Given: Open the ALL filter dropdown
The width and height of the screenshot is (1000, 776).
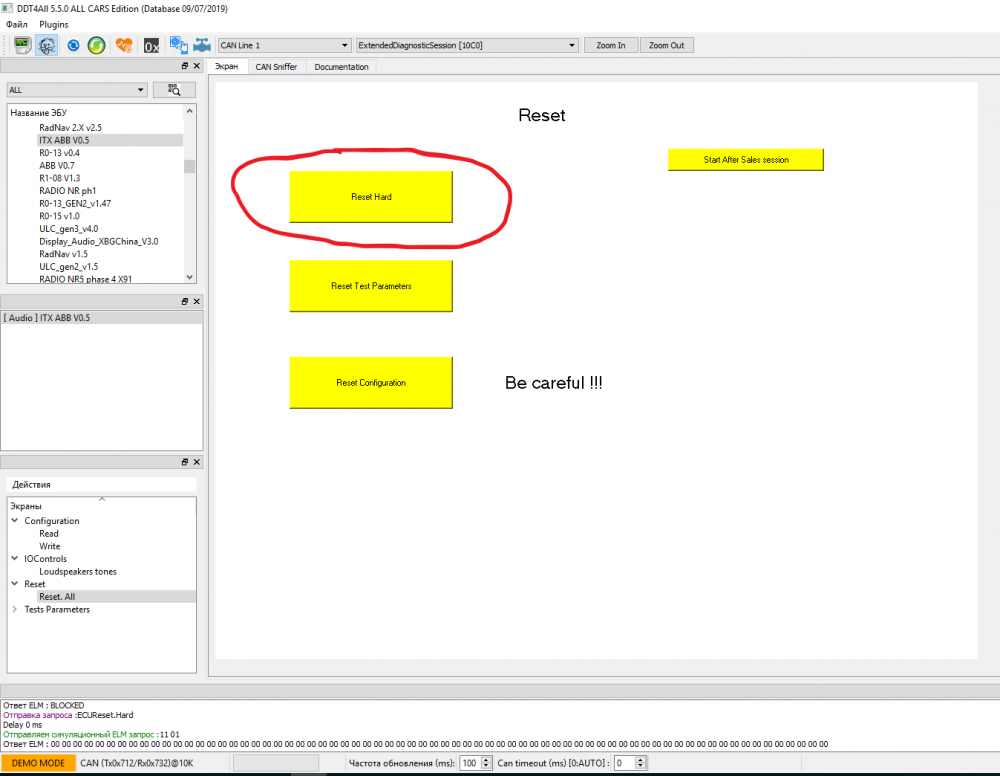Looking at the screenshot, I should [77, 90].
